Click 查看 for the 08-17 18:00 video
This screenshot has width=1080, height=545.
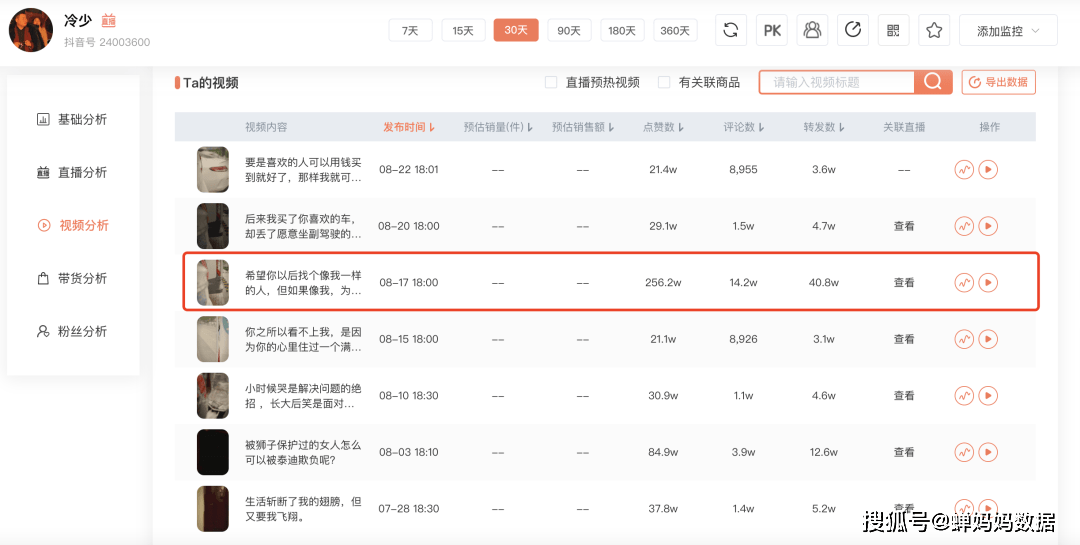pyautogui.click(x=904, y=282)
